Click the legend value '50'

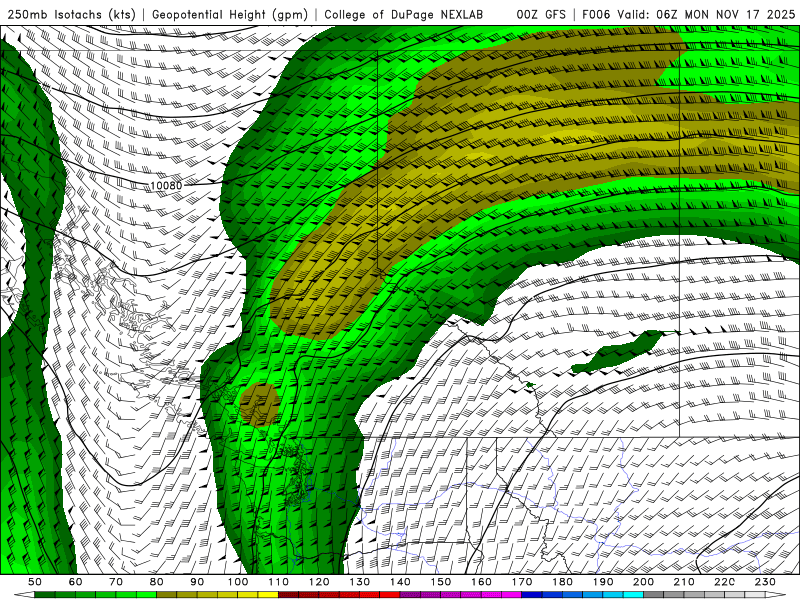(35, 582)
